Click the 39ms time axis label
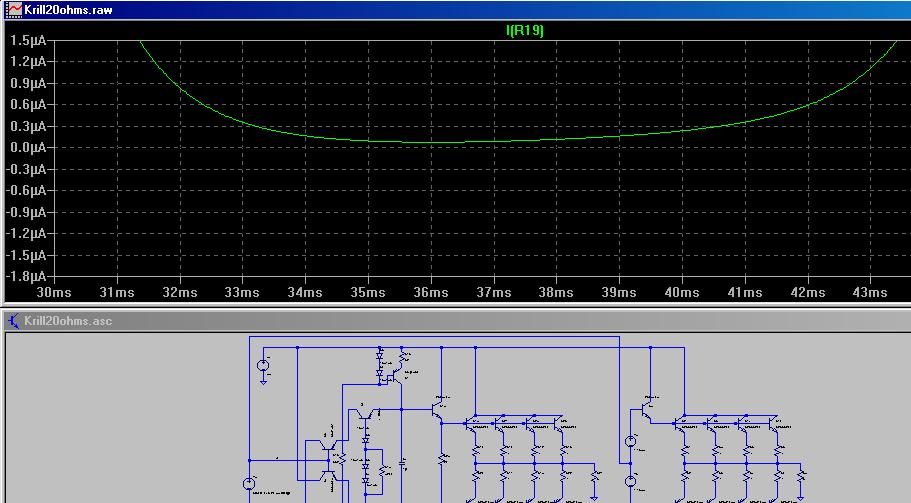This screenshot has height=503, width=911. tap(619, 292)
